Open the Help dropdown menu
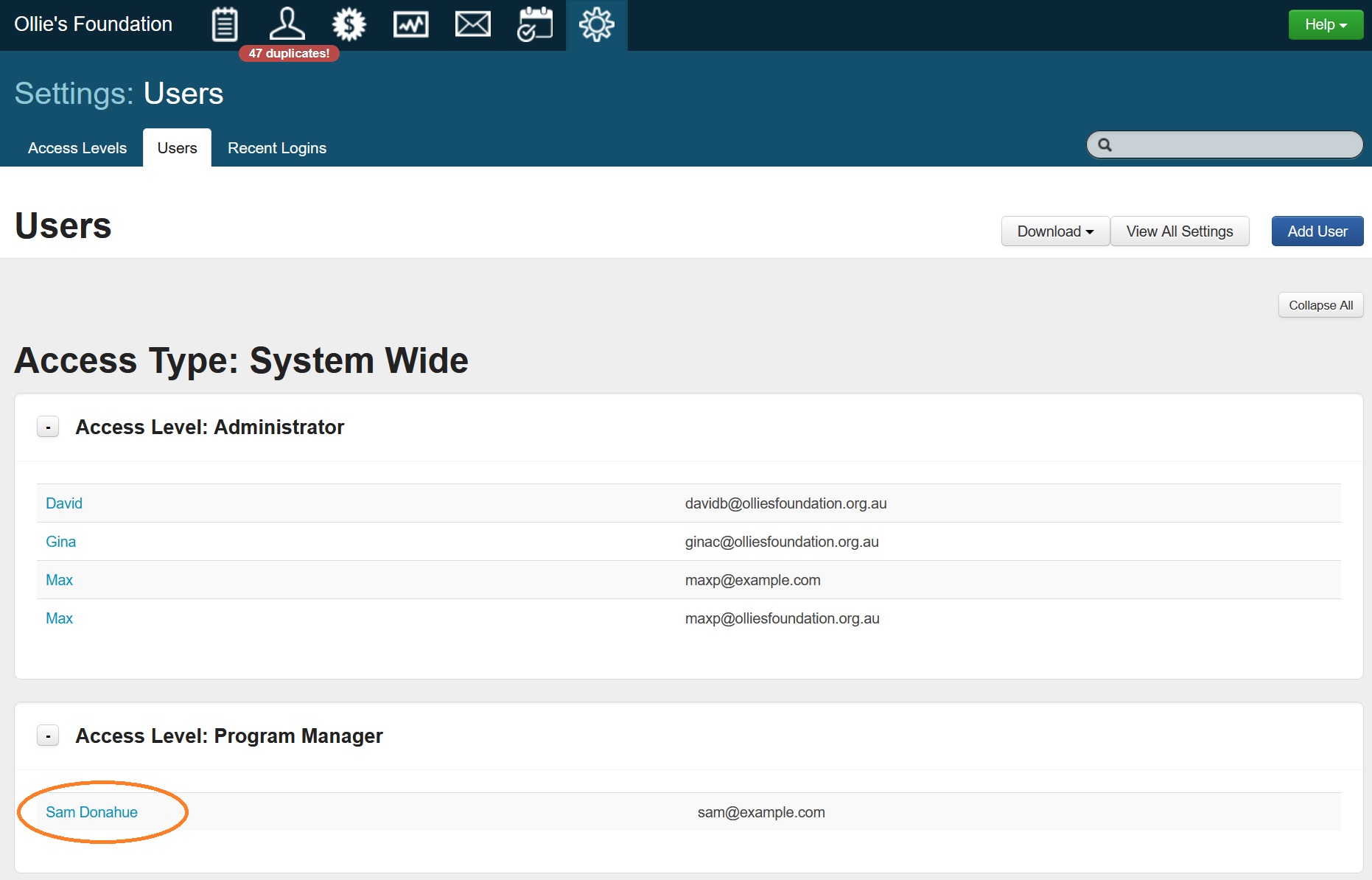1372x880 pixels. click(1325, 25)
